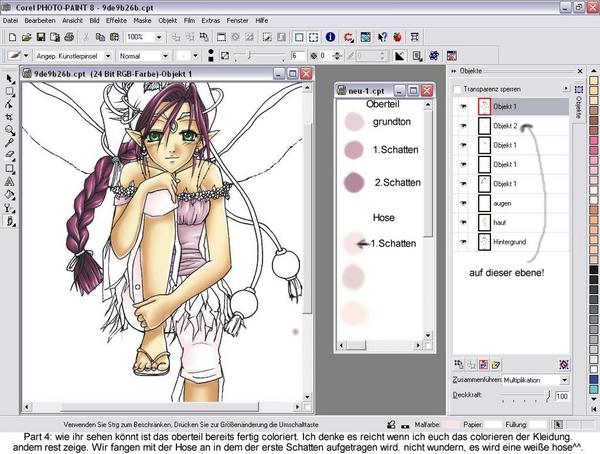Open the Extras menu
The width and height of the screenshot is (600, 454).
point(210,21)
